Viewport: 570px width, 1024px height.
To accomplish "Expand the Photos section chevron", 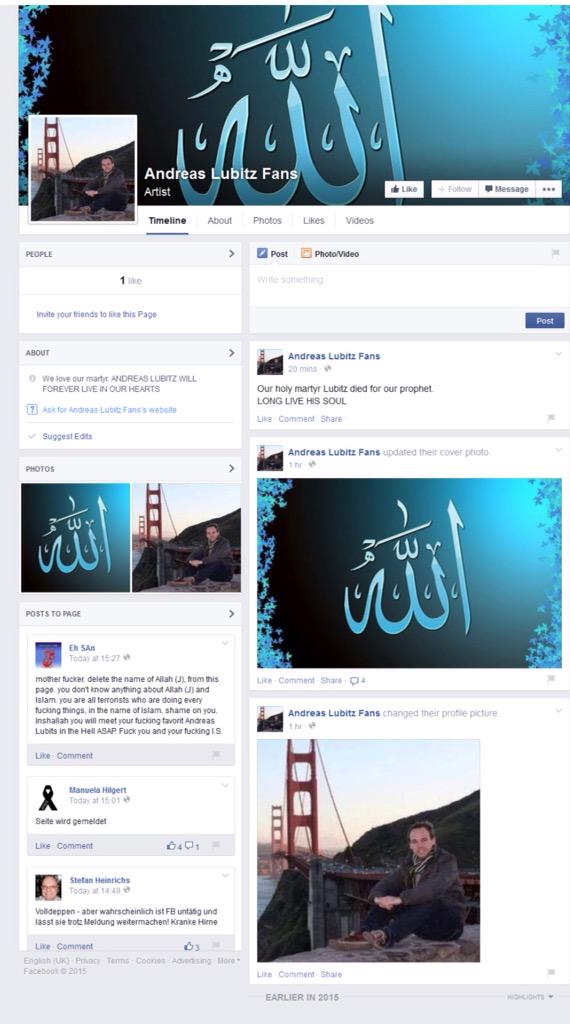I will coord(231,468).
